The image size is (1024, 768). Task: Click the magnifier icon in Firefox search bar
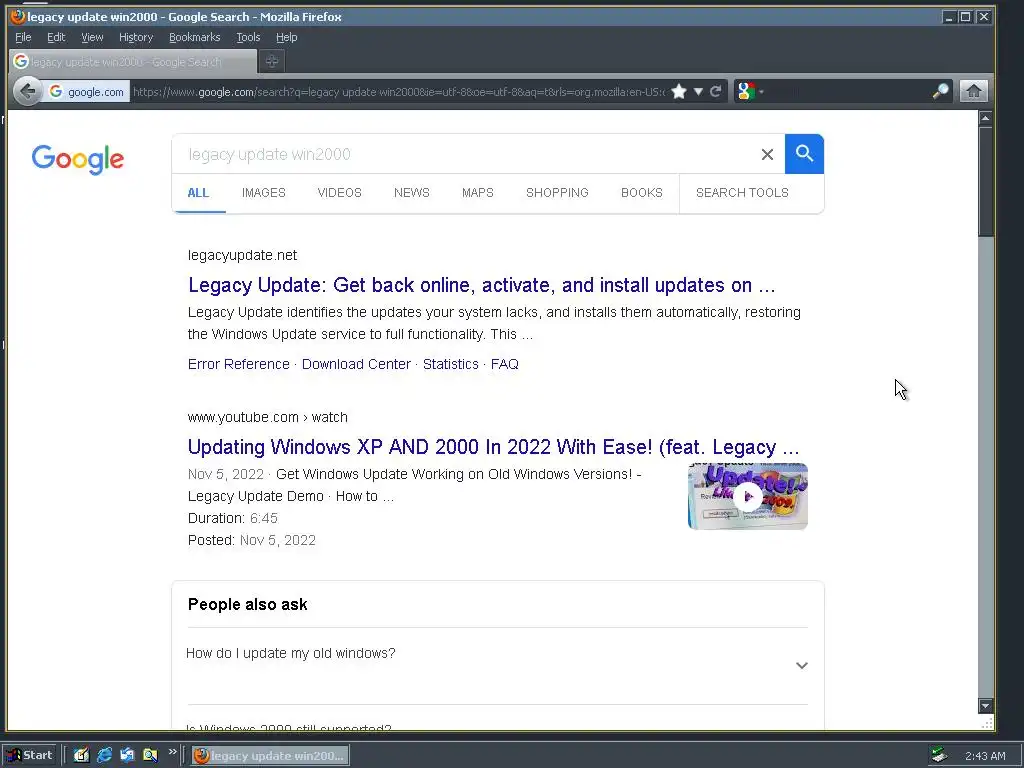coord(940,91)
